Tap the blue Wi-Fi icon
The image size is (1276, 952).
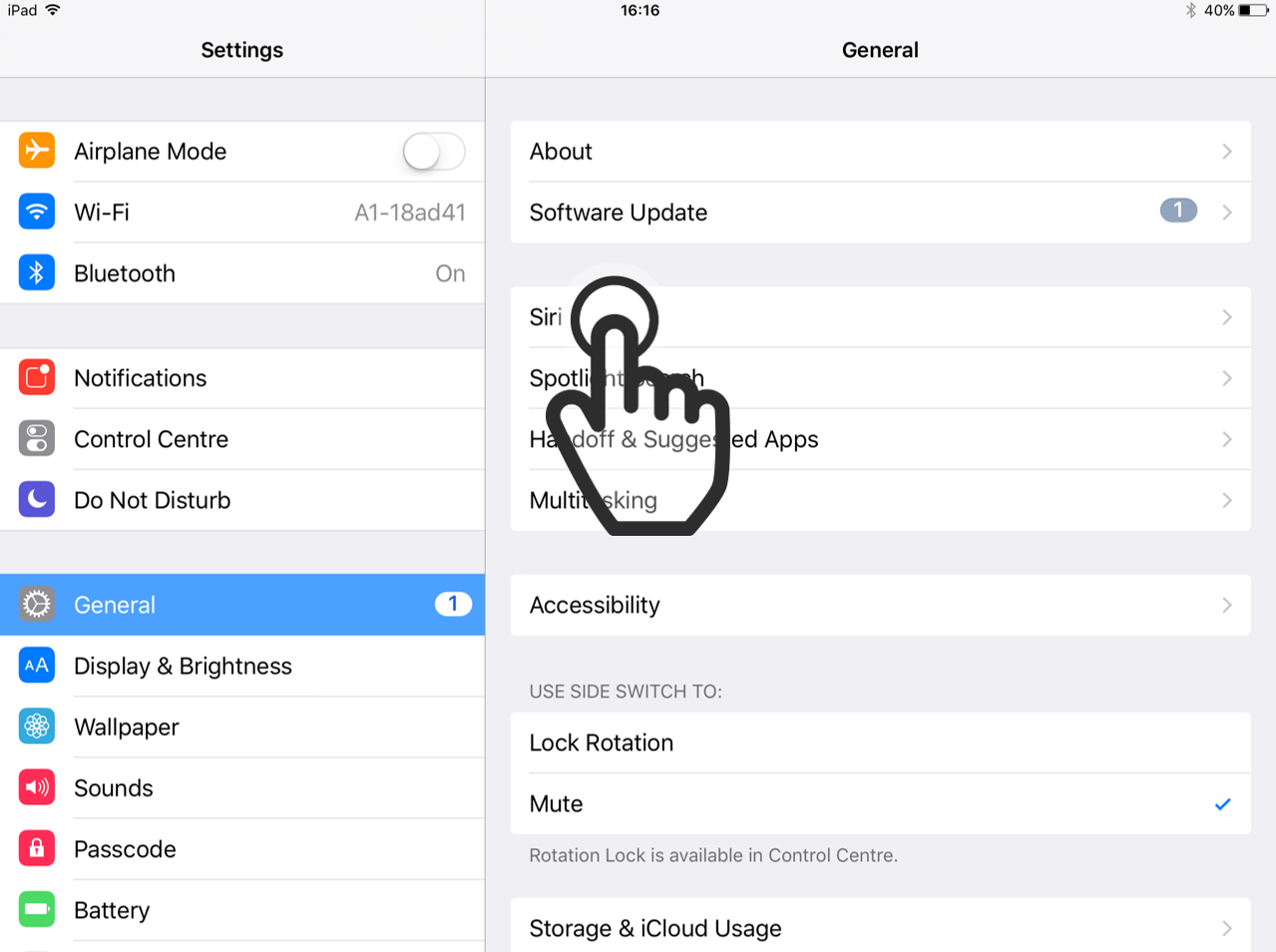pyautogui.click(x=37, y=212)
